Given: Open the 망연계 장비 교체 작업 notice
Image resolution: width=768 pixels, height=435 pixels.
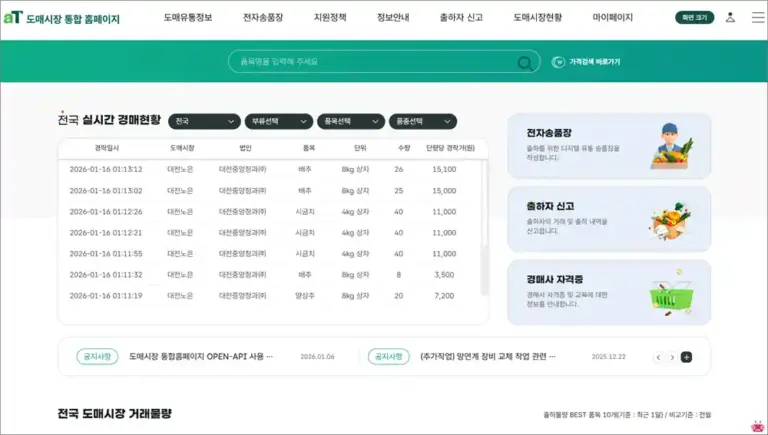Looking at the screenshot, I should click(x=488, y=357).
